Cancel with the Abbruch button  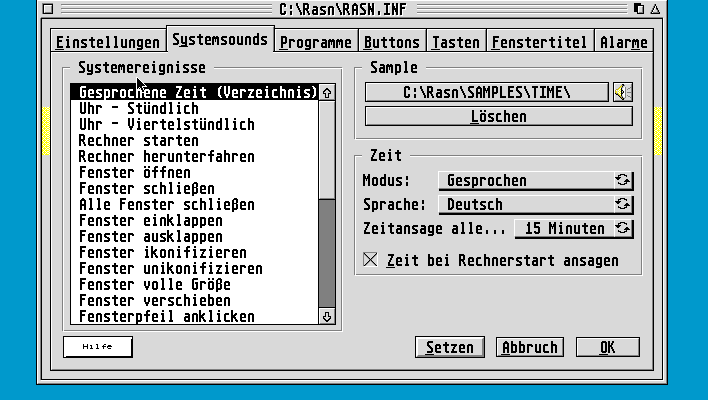click(x=529, y=348)
